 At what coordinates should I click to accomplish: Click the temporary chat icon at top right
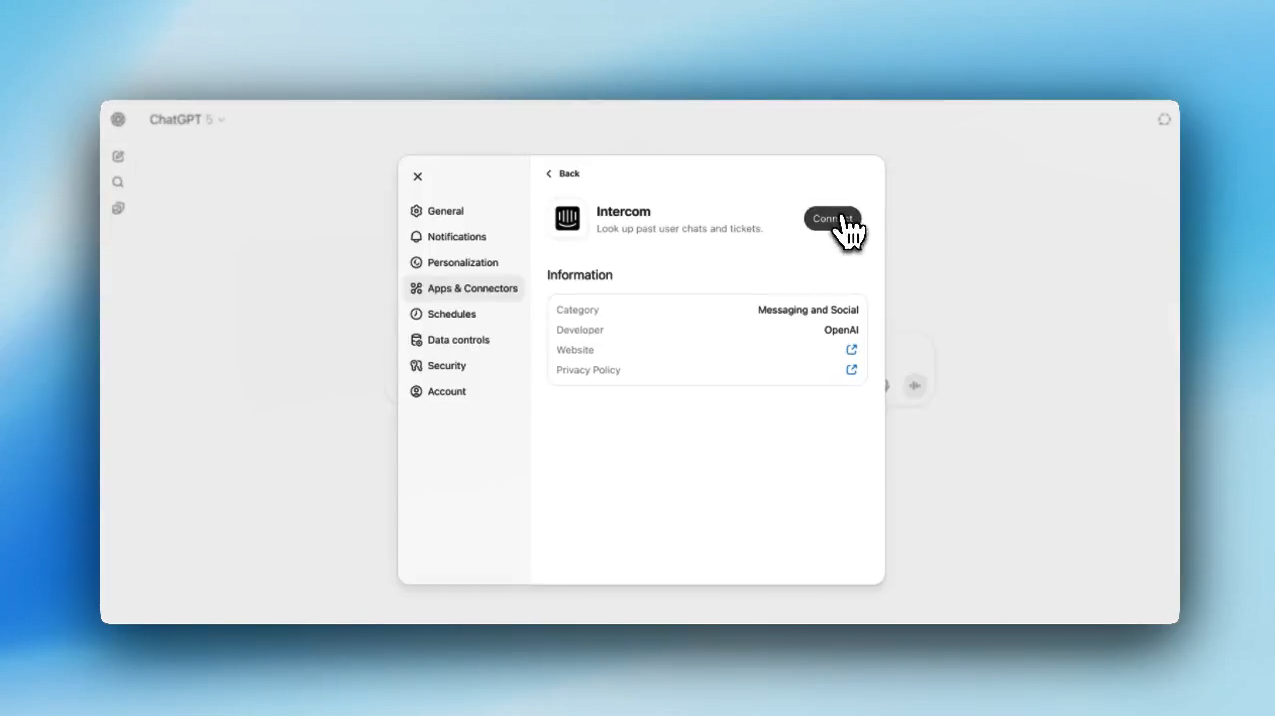(1164, 119)
